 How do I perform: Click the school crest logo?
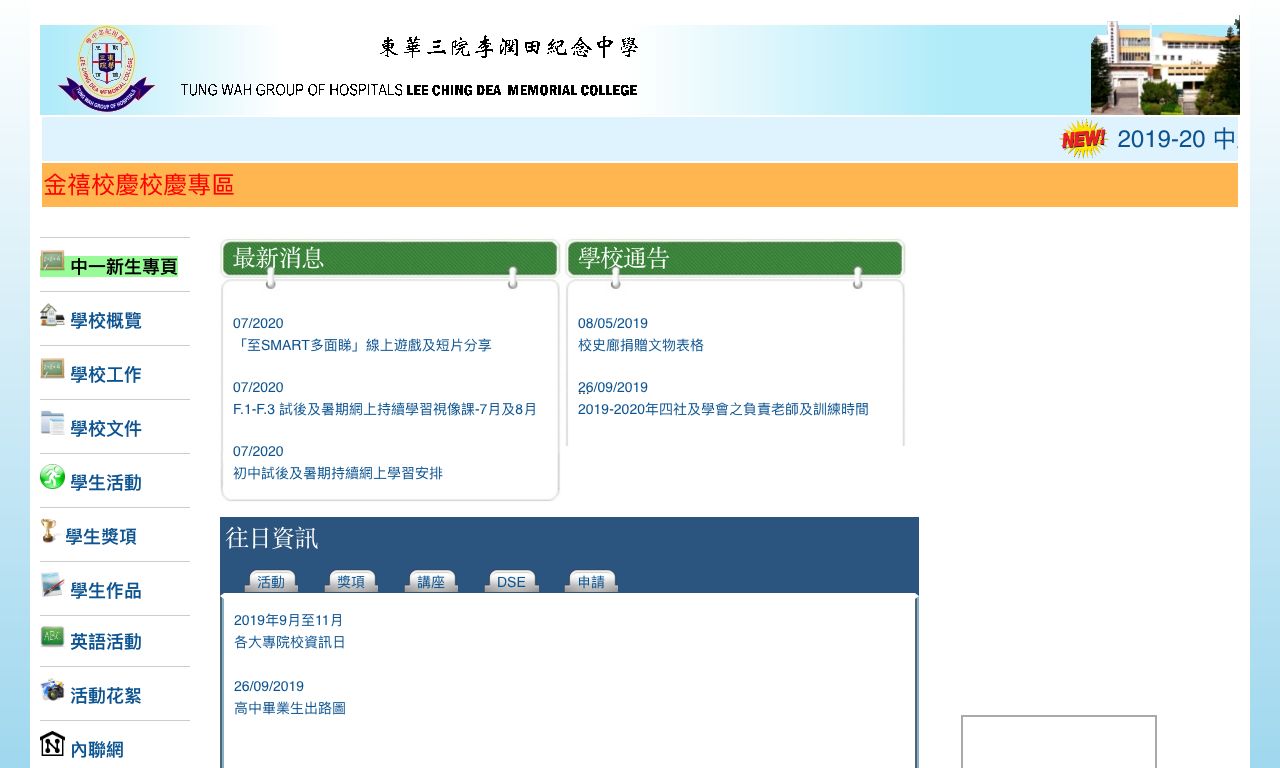click(107, 68)
